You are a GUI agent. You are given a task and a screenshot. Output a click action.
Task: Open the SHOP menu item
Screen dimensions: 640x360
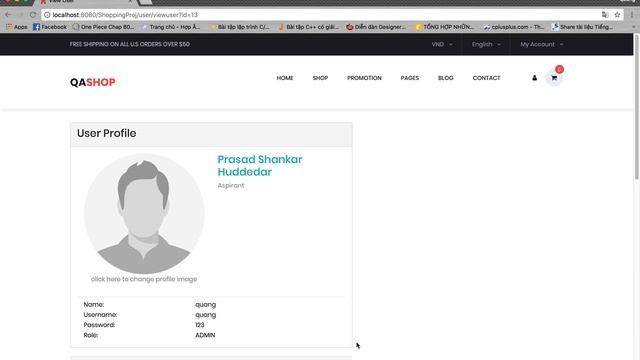(320, 78)
